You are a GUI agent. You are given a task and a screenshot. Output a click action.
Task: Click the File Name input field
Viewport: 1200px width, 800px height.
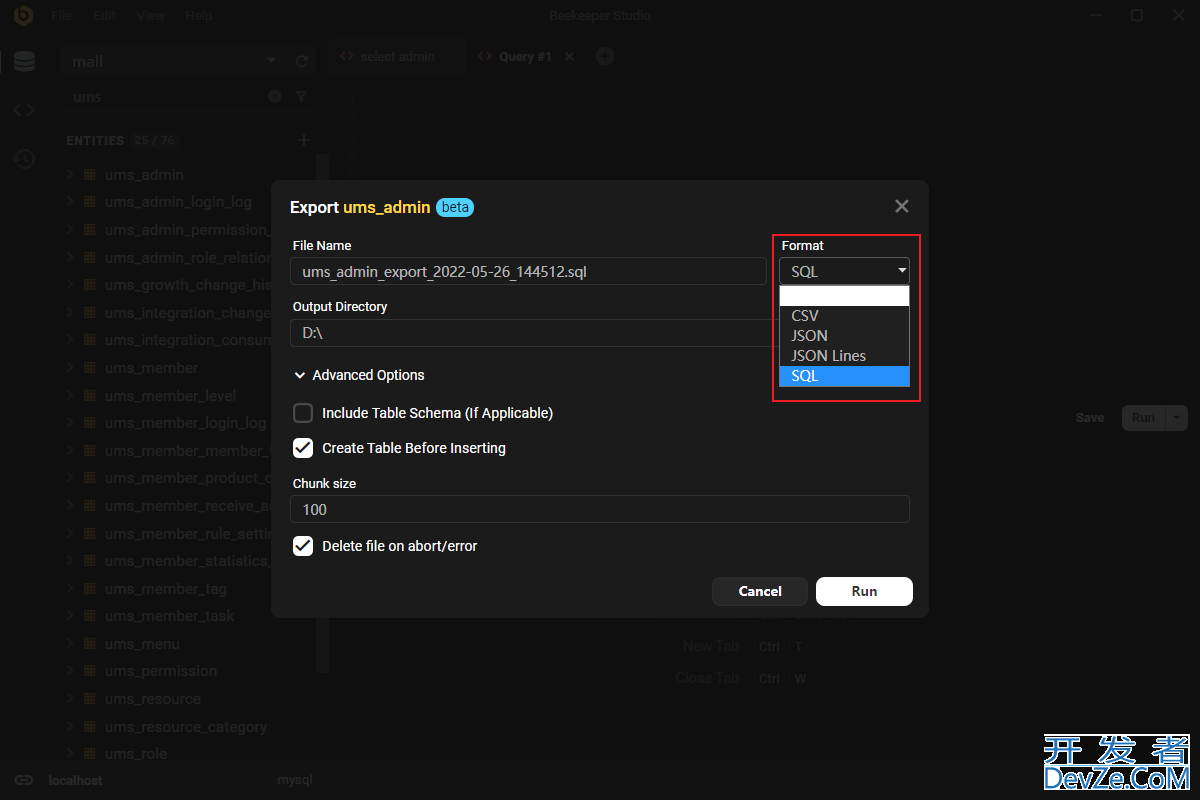click(529, 271)
